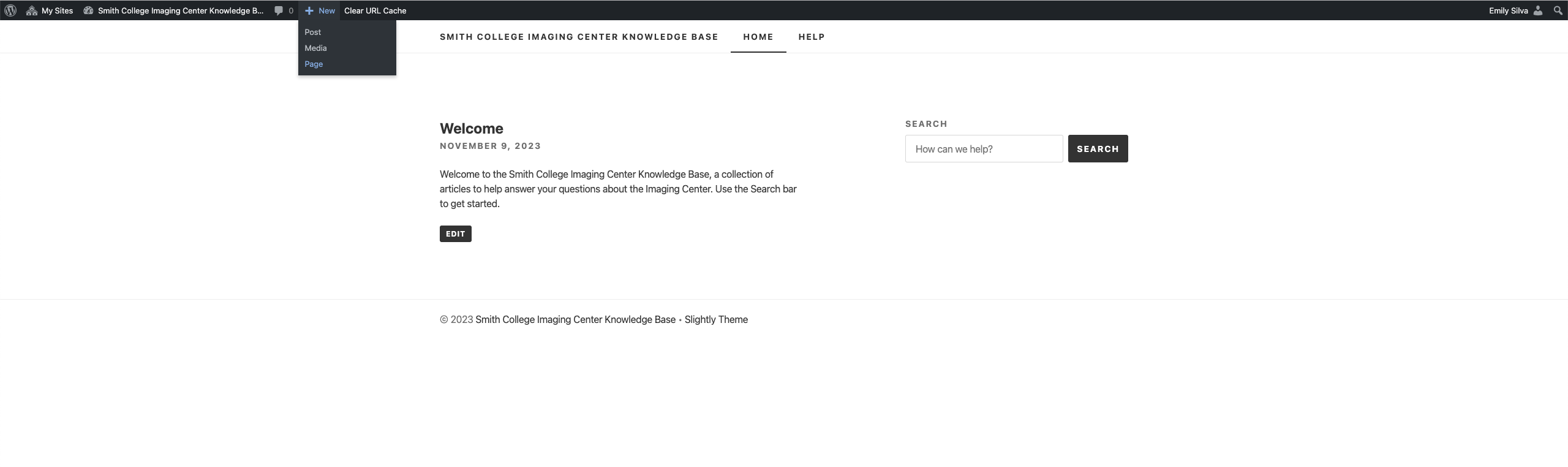Open footer link Smith College Imaging Center Knowledge Base
The image size is (1568, 467).
pyautogui.click(x=576, y=319)
